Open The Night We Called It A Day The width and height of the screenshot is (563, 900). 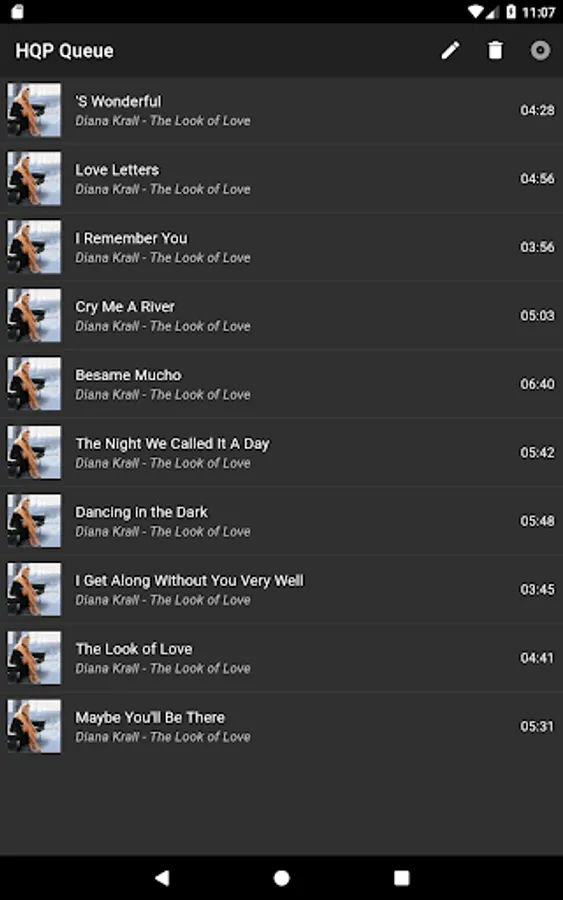[x=281, y=452]
